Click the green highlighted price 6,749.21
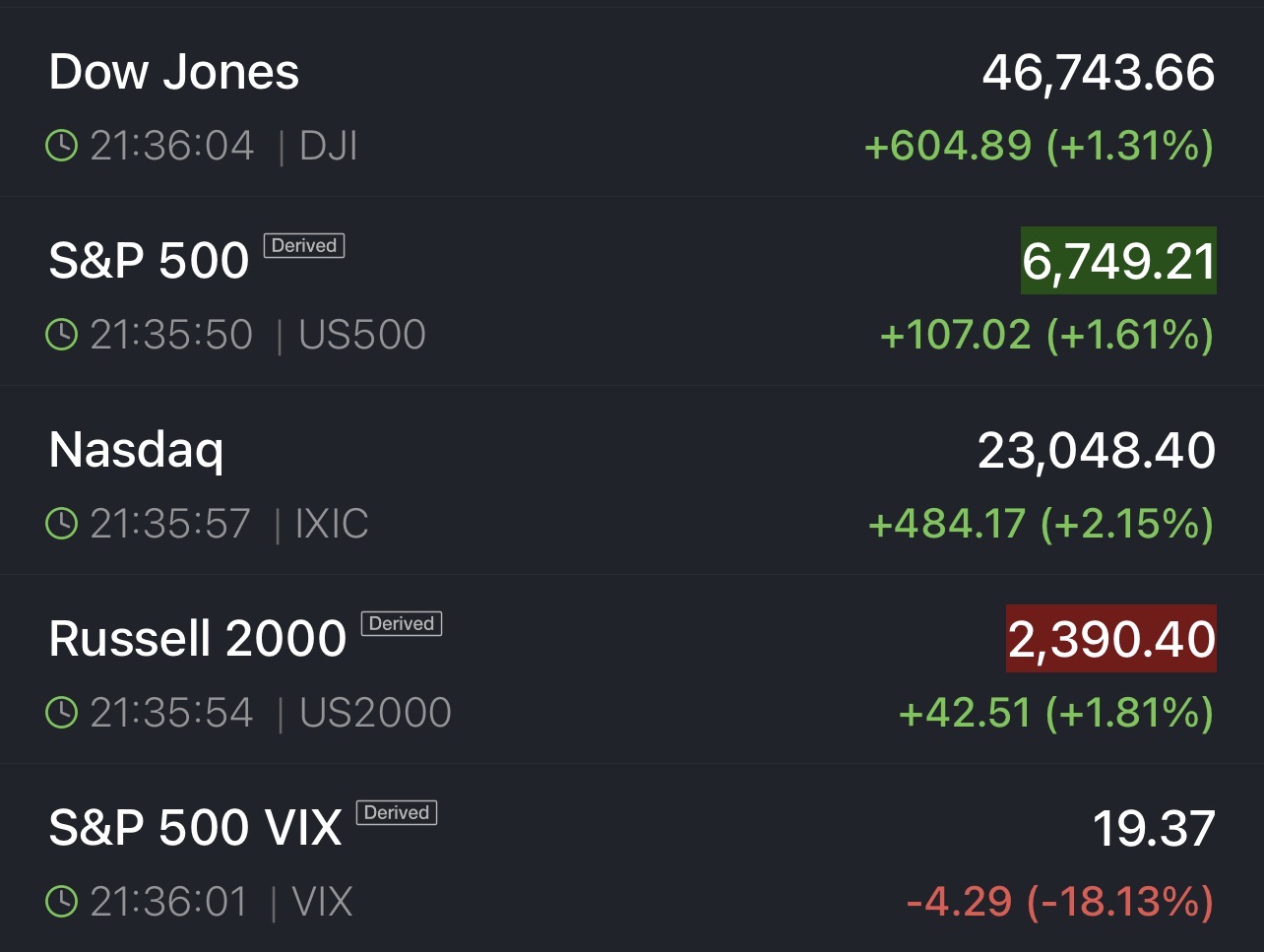The width and height of the screenshot is (1264, 952). [x=1118, y=261]
